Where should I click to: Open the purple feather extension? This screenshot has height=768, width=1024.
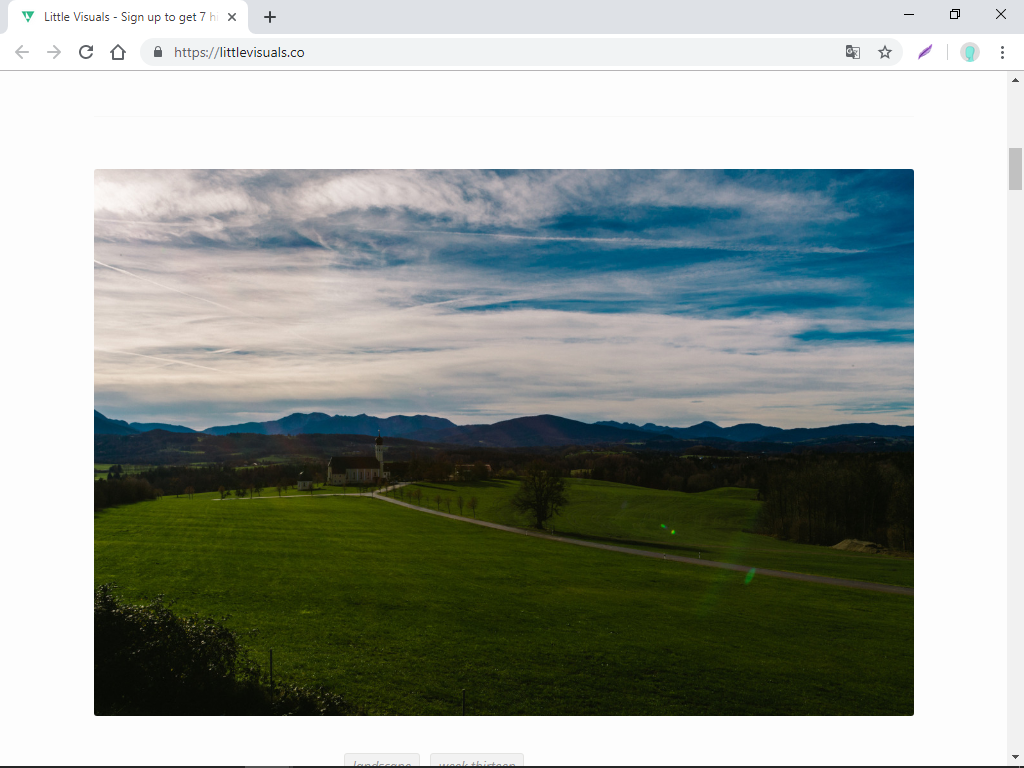click(925, 52)
